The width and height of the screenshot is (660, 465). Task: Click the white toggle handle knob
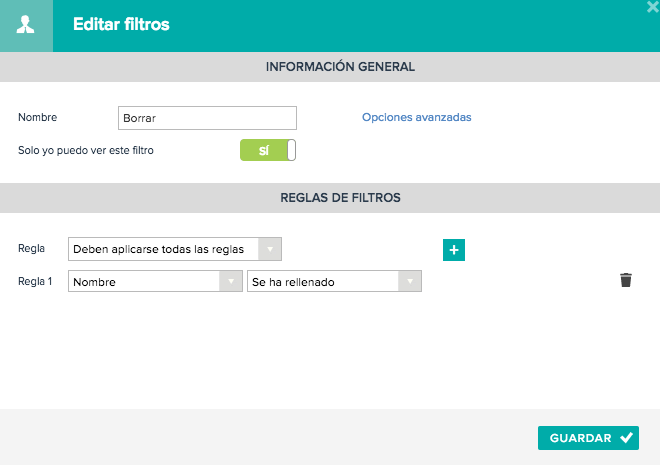(291, 150)
